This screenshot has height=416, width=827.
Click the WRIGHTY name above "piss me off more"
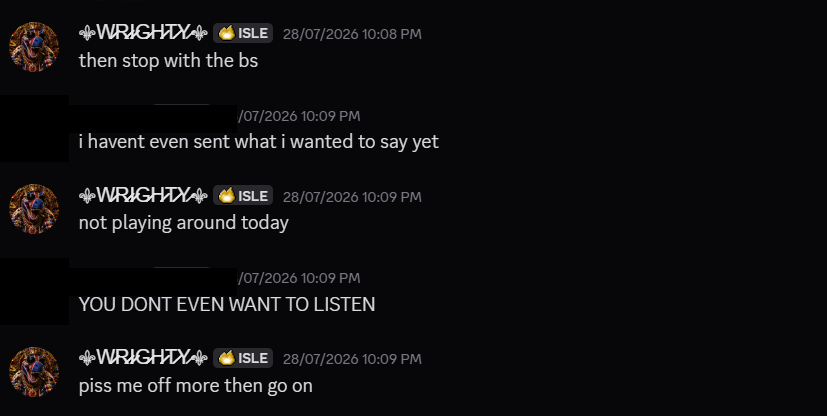pos(143,358)
